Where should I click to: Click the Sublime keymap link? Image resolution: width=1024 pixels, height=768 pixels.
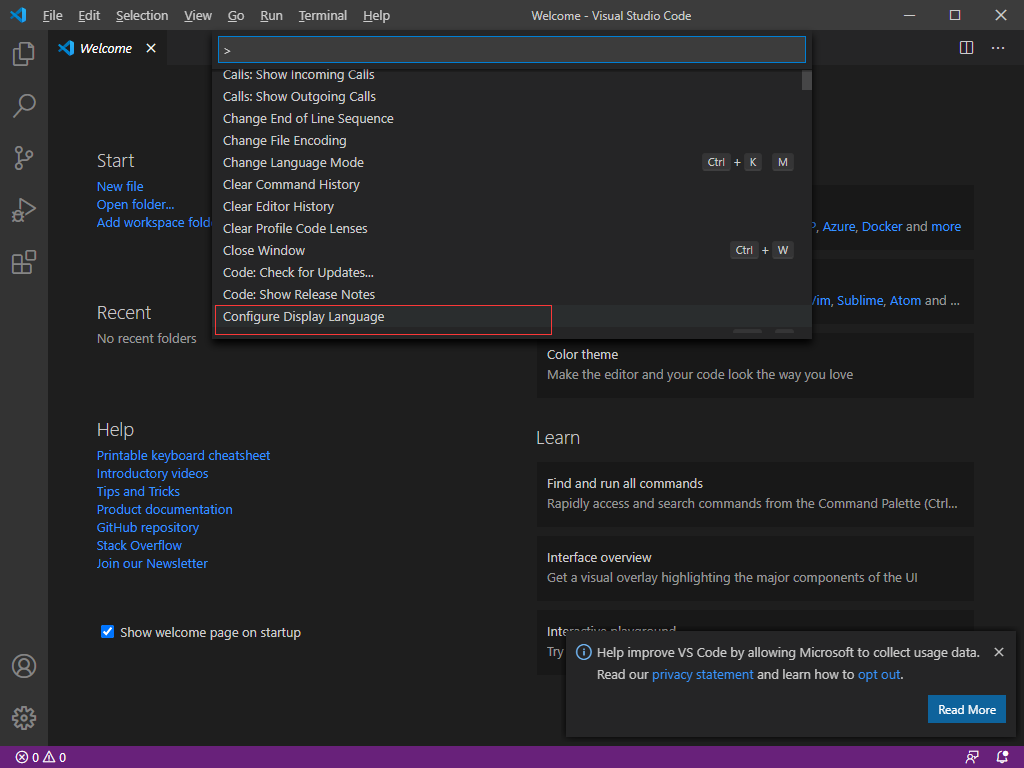click(x=860, y=300)
